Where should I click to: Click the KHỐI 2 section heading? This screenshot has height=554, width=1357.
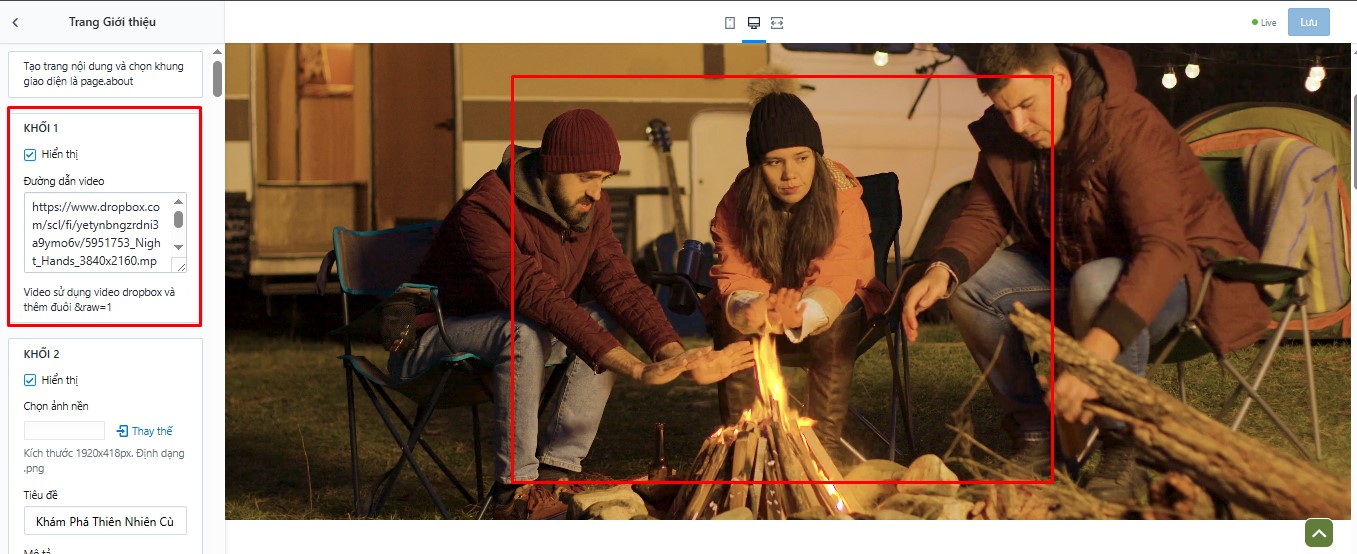click(42, 354)
